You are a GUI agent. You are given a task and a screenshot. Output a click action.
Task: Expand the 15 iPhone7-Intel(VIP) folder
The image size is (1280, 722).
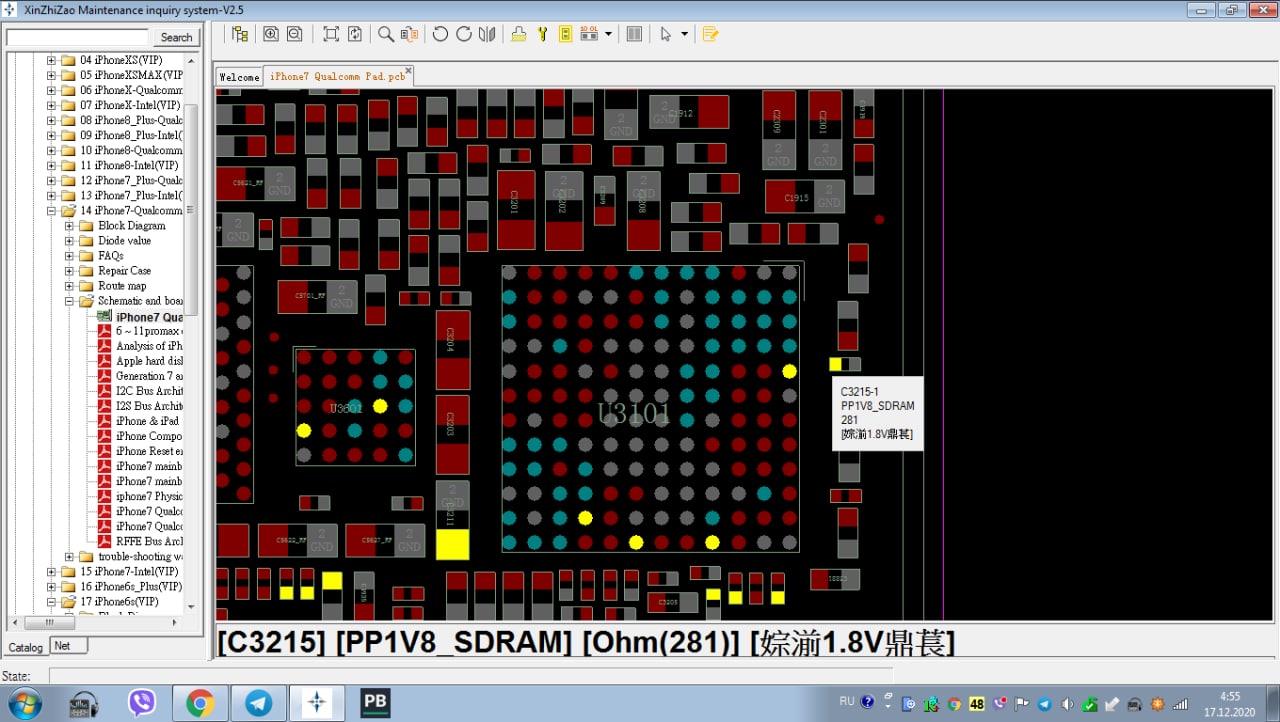(51, 572)
